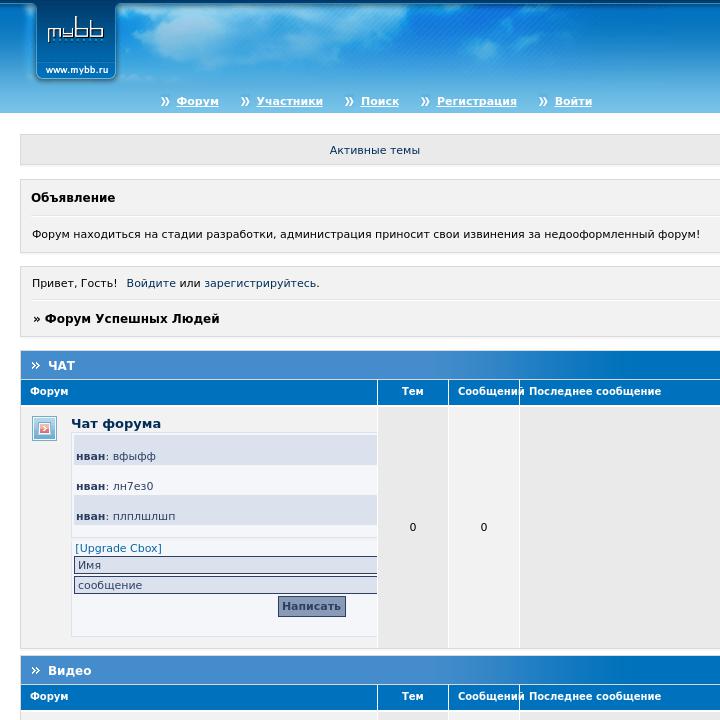Click the Войти login menu link
Image resolution: width=720 pixels, height=720 pixels.
point(573,101)
